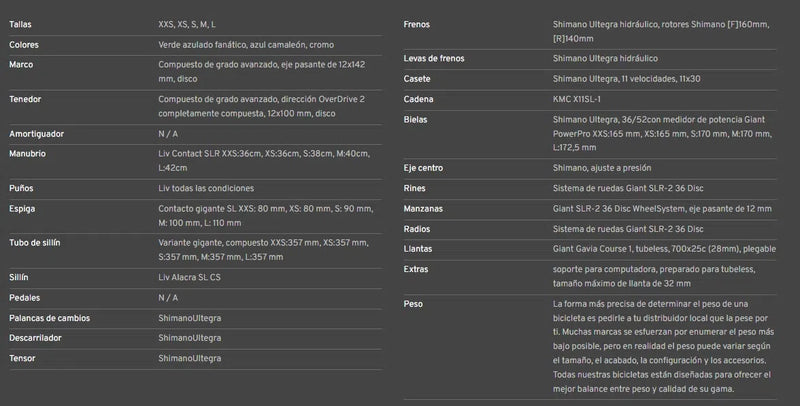The image size is (800, 406).
Task: Click the 'Frenos' spec label
Action: (x=416, y=24)
